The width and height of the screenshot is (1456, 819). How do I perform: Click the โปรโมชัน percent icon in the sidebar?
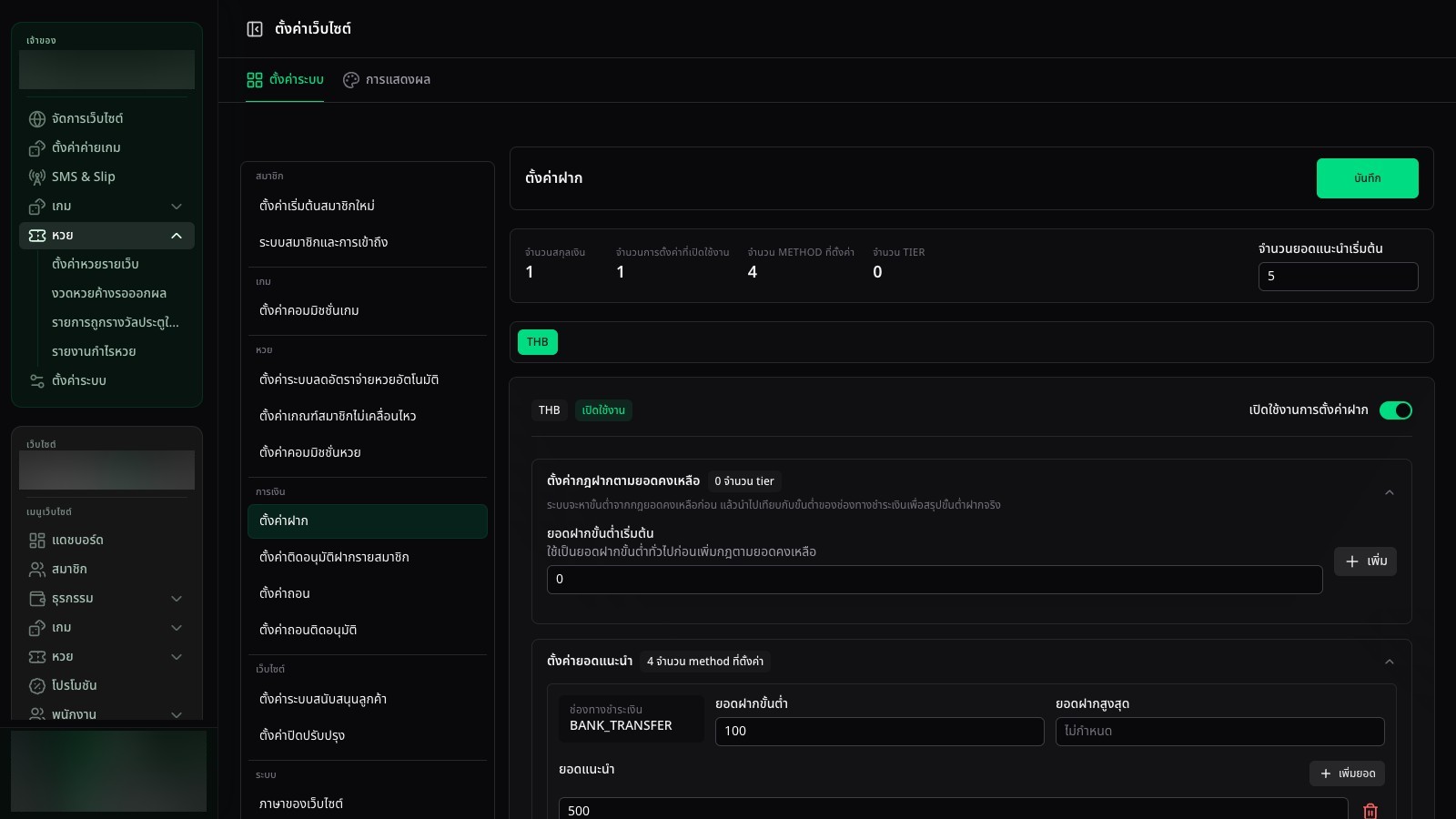(x=37, y=686)
